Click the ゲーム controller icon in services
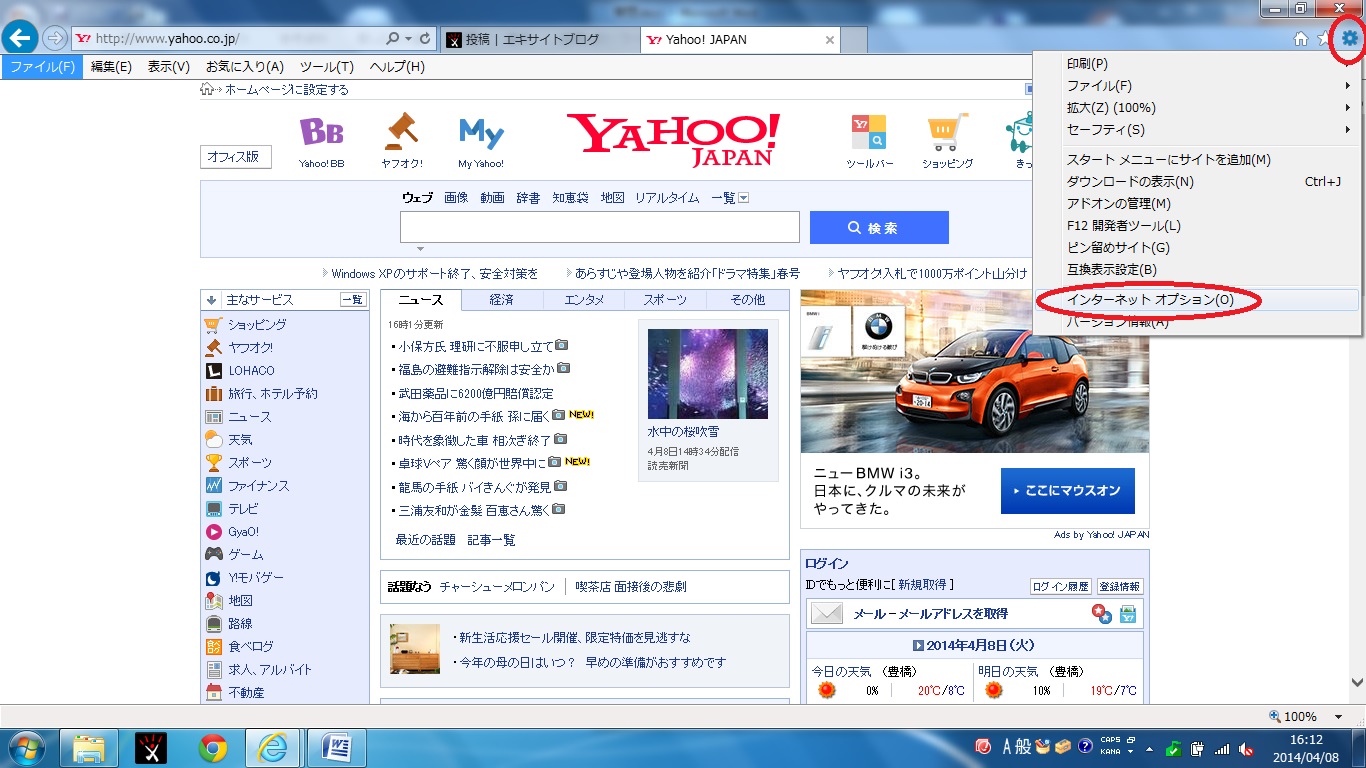Viewport: 1366px width, 768px height. [214, 554]
